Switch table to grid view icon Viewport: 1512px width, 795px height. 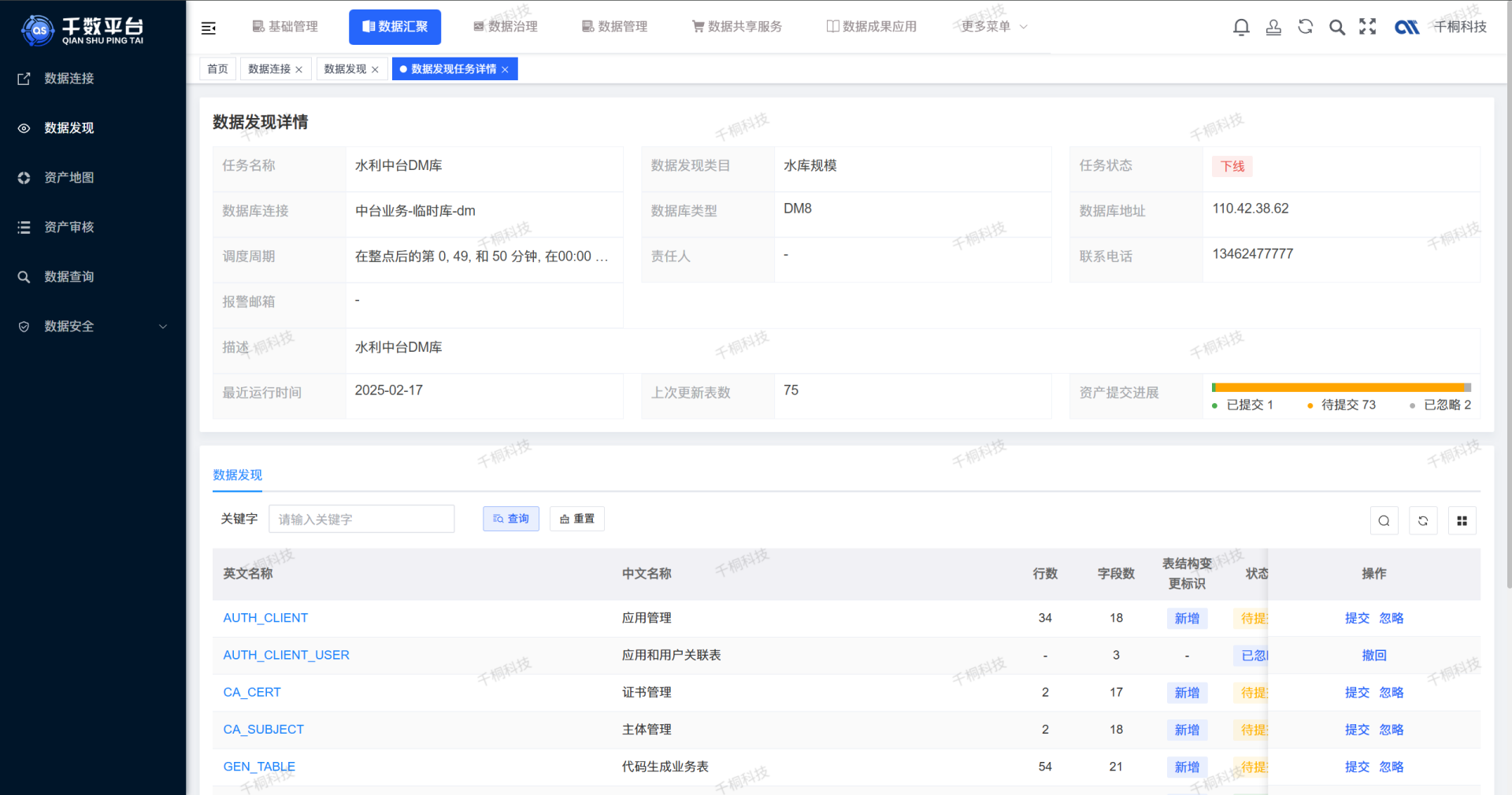[x=1462, y=520]
